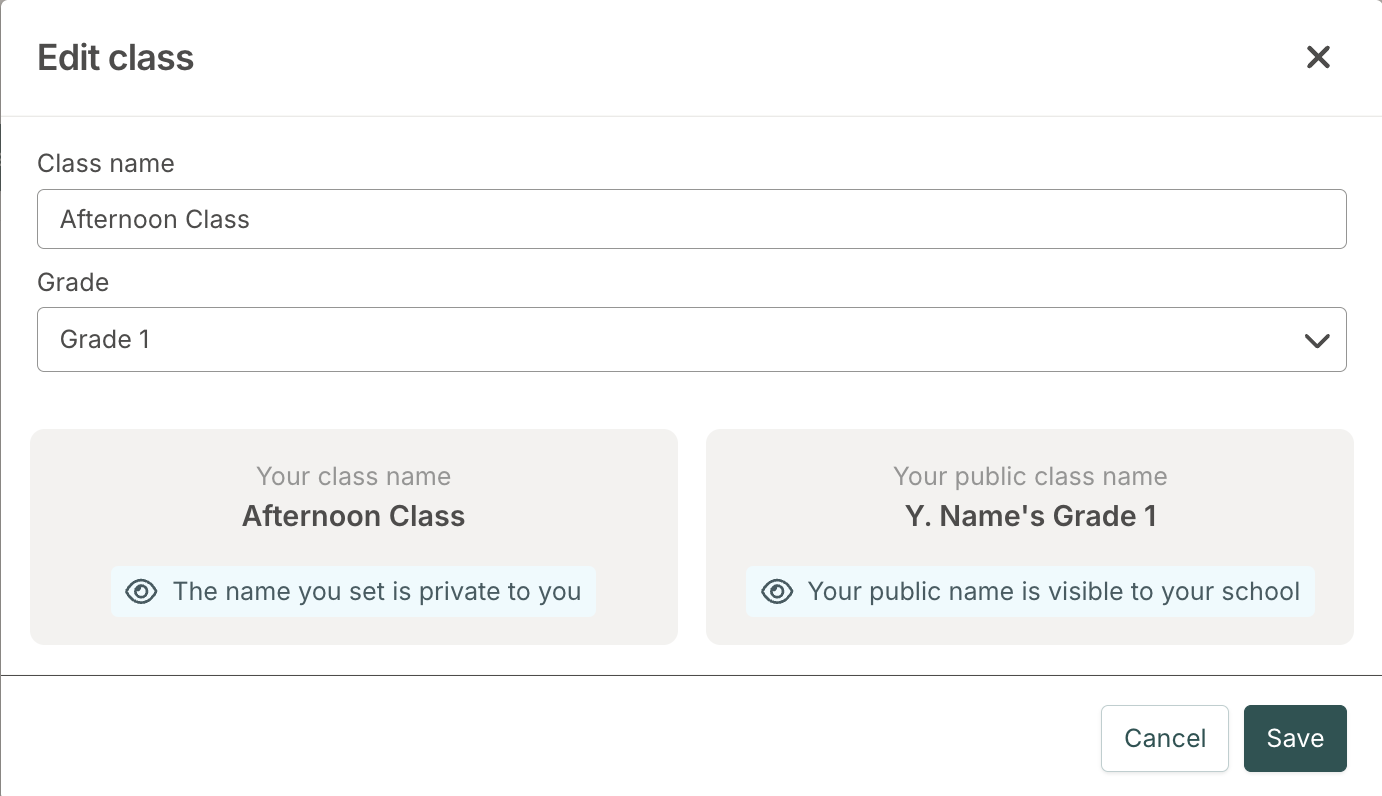Focus the Class name text field
The height and width of the screenshot is (796, 1382).
pos(692,219)
